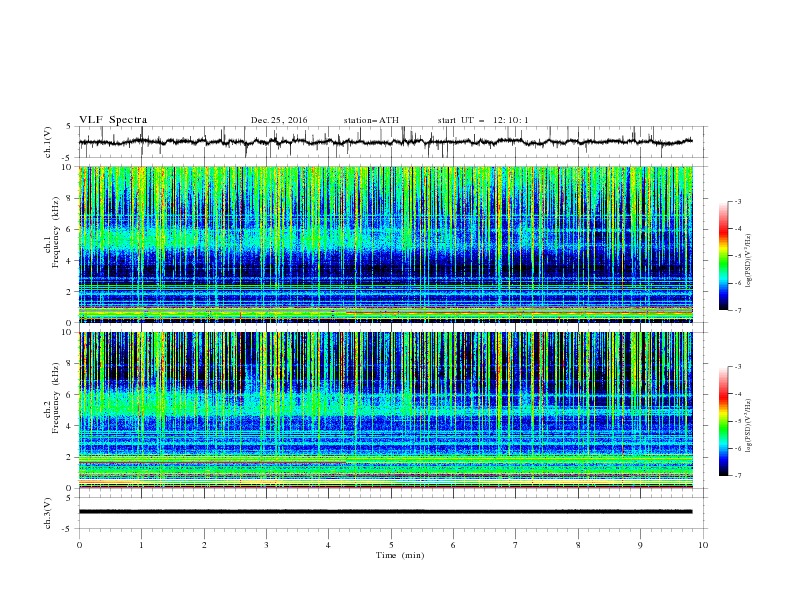
Task: Click the ch.2 frequency axis "2" tick label
Action: click(x=69, y=457)
